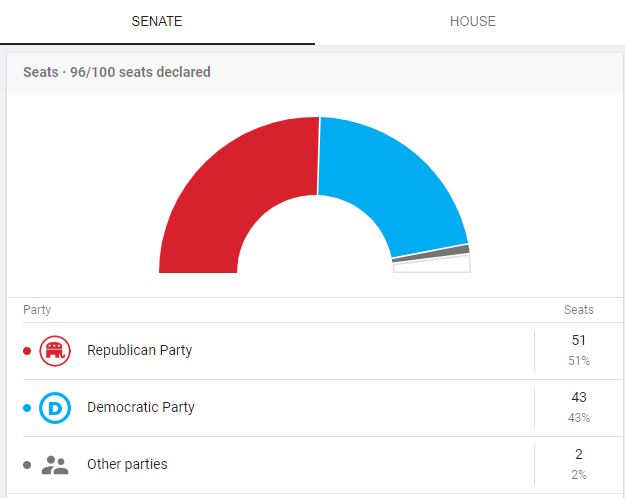Click the white undeclared seats chart slice
Screen dimensions: 625x498
pos(432,266)
